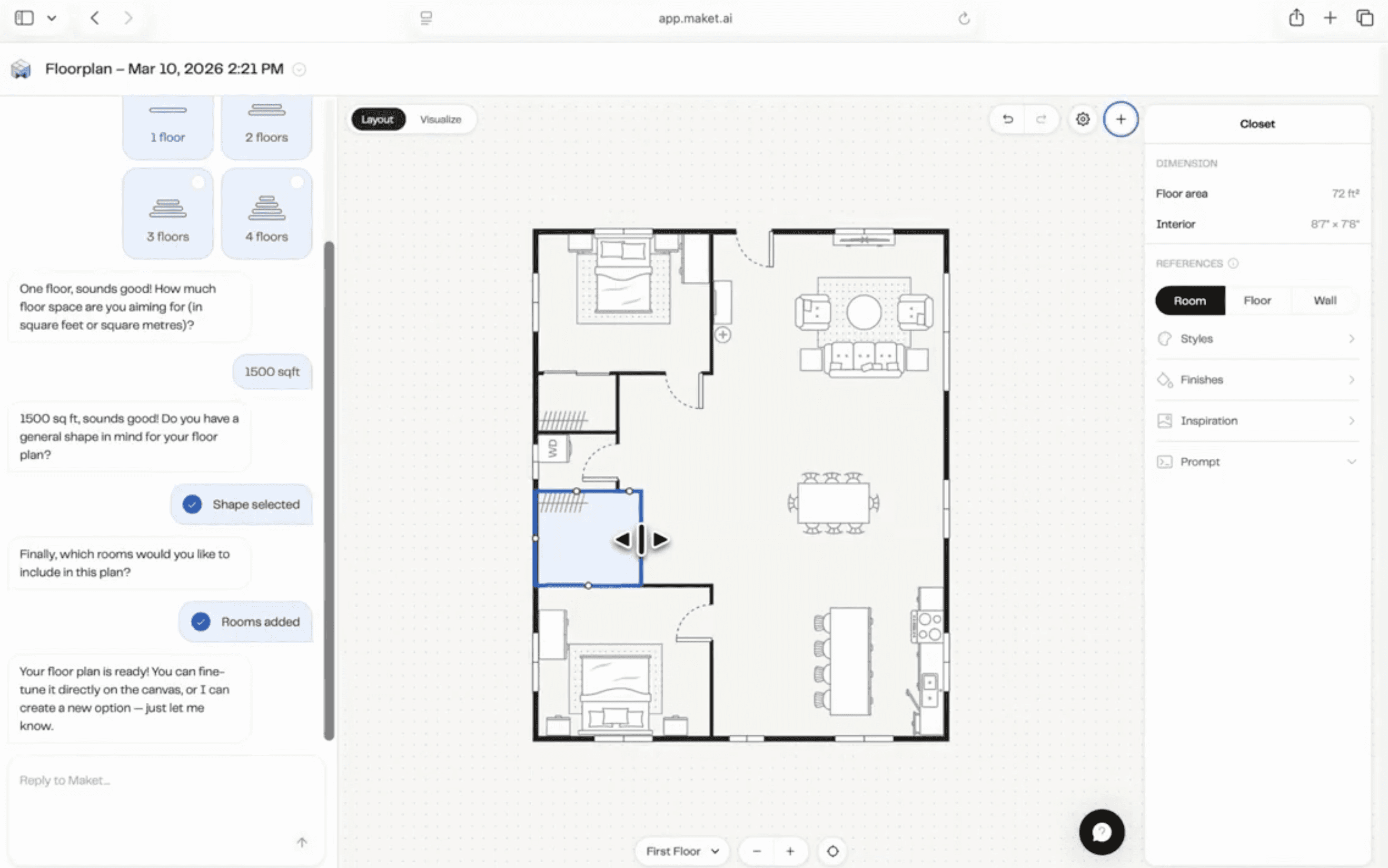Open the Inspiration row
This screenshot has width=1388, height=868.
point(1257,421)
